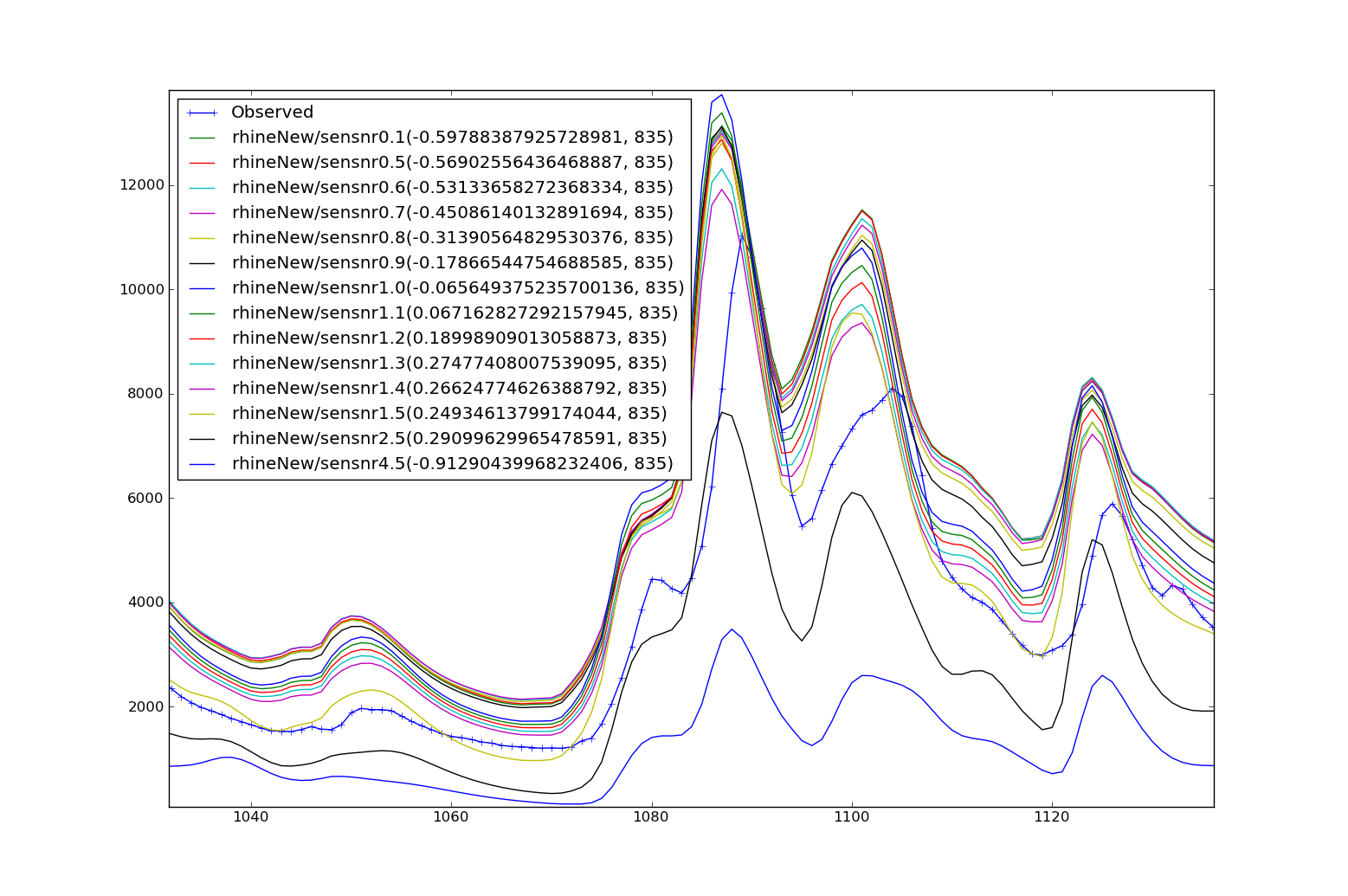Click green line swatch beside sensnr1.1 entry
The height and width of the screenshot is (896, 1348).
click(202, 313)
